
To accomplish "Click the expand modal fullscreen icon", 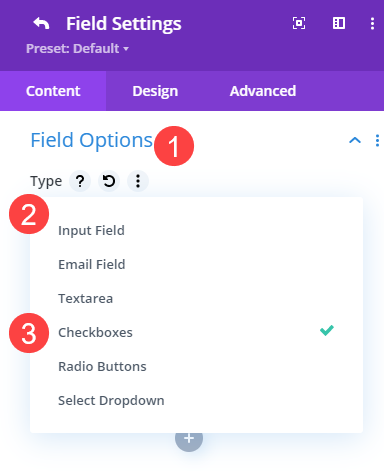I will click(299, 23).
